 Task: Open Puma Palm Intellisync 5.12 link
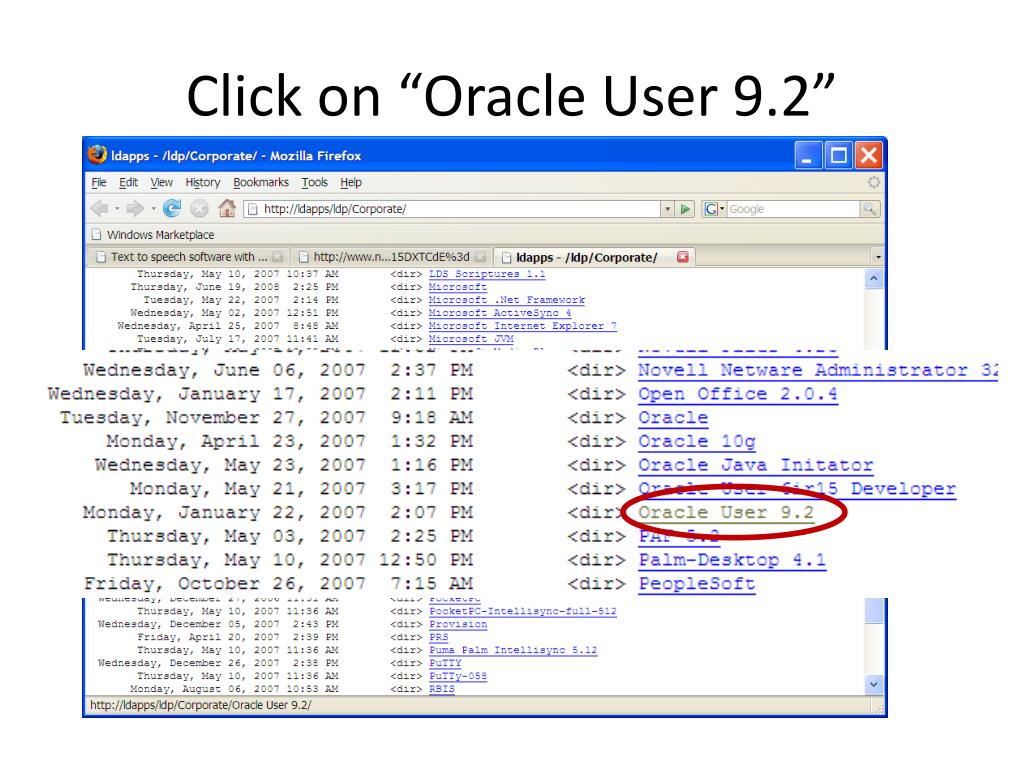[513, 650]
